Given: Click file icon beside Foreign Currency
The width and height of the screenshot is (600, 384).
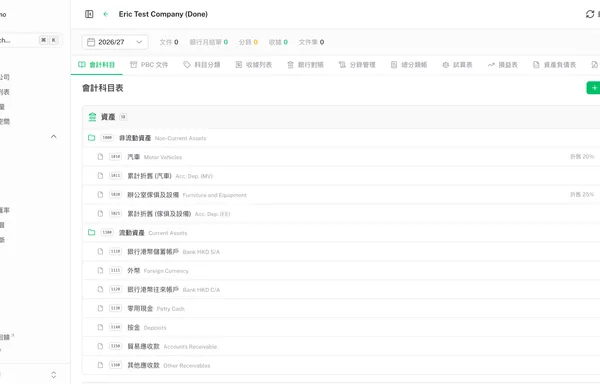Looking at the screenshot, I should click(100, 270).
